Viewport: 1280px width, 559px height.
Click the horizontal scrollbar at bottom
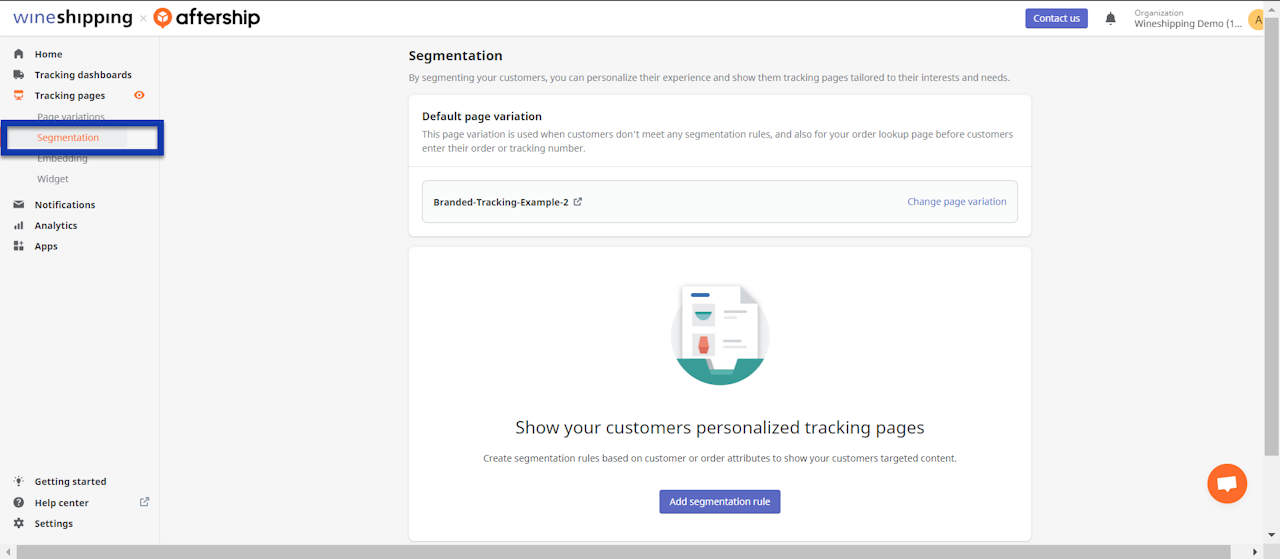click(x=640, y=552)
